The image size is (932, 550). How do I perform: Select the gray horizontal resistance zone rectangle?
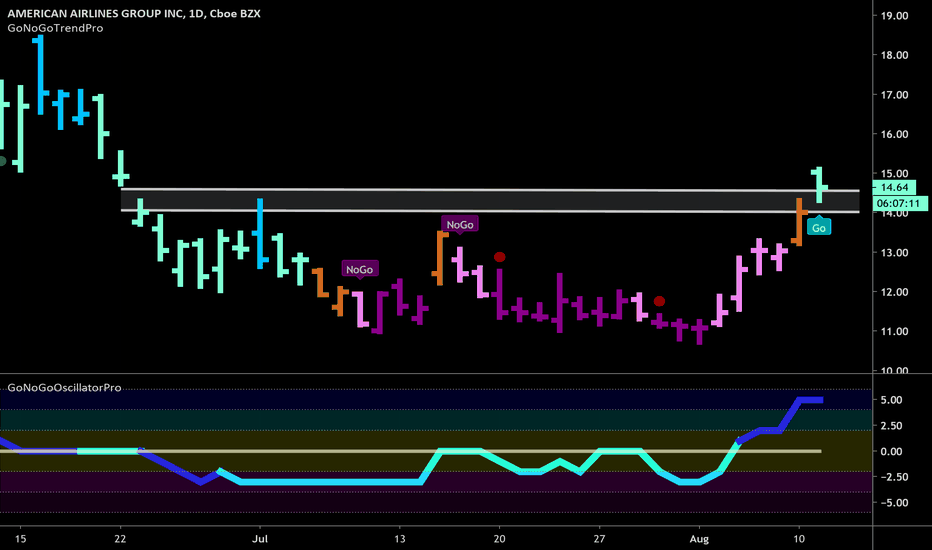[x=490, y=200]
